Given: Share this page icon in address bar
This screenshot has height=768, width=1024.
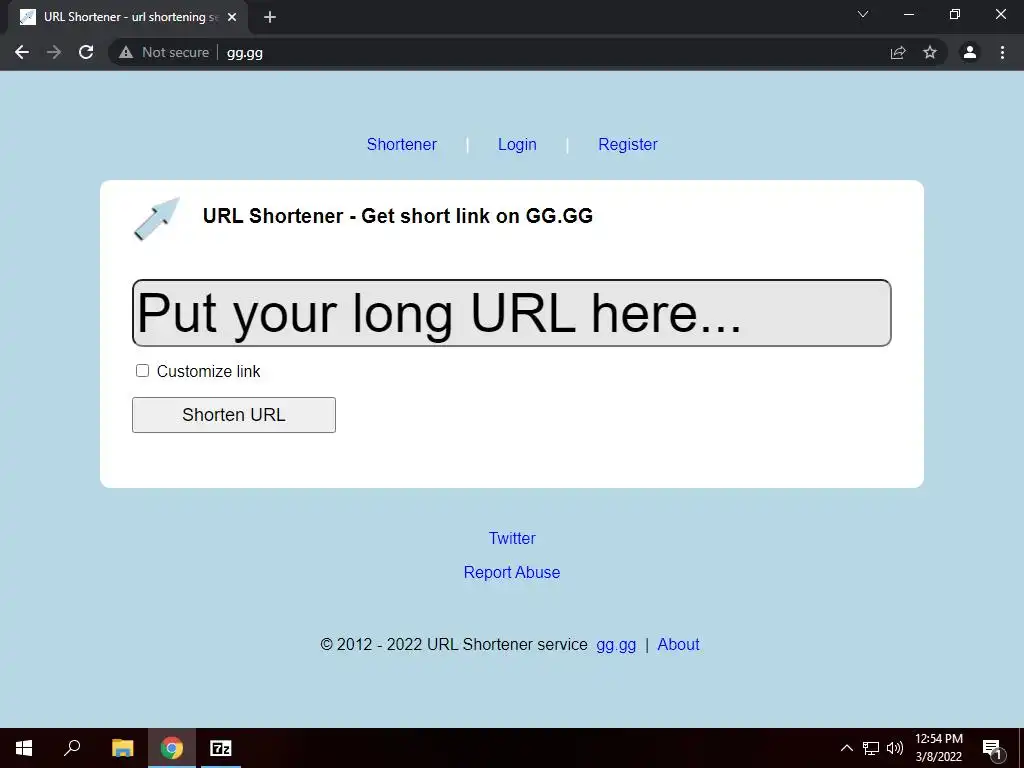Looking at the screenshot, I should pyautogui.click(x=898, y=52).
